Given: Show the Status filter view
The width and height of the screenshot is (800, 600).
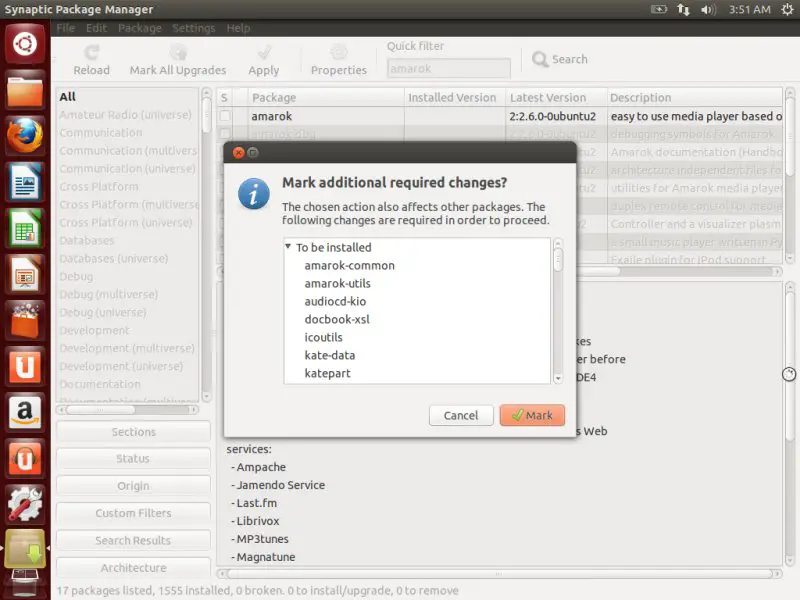Looking at the screenshot, I should point(133,459).
